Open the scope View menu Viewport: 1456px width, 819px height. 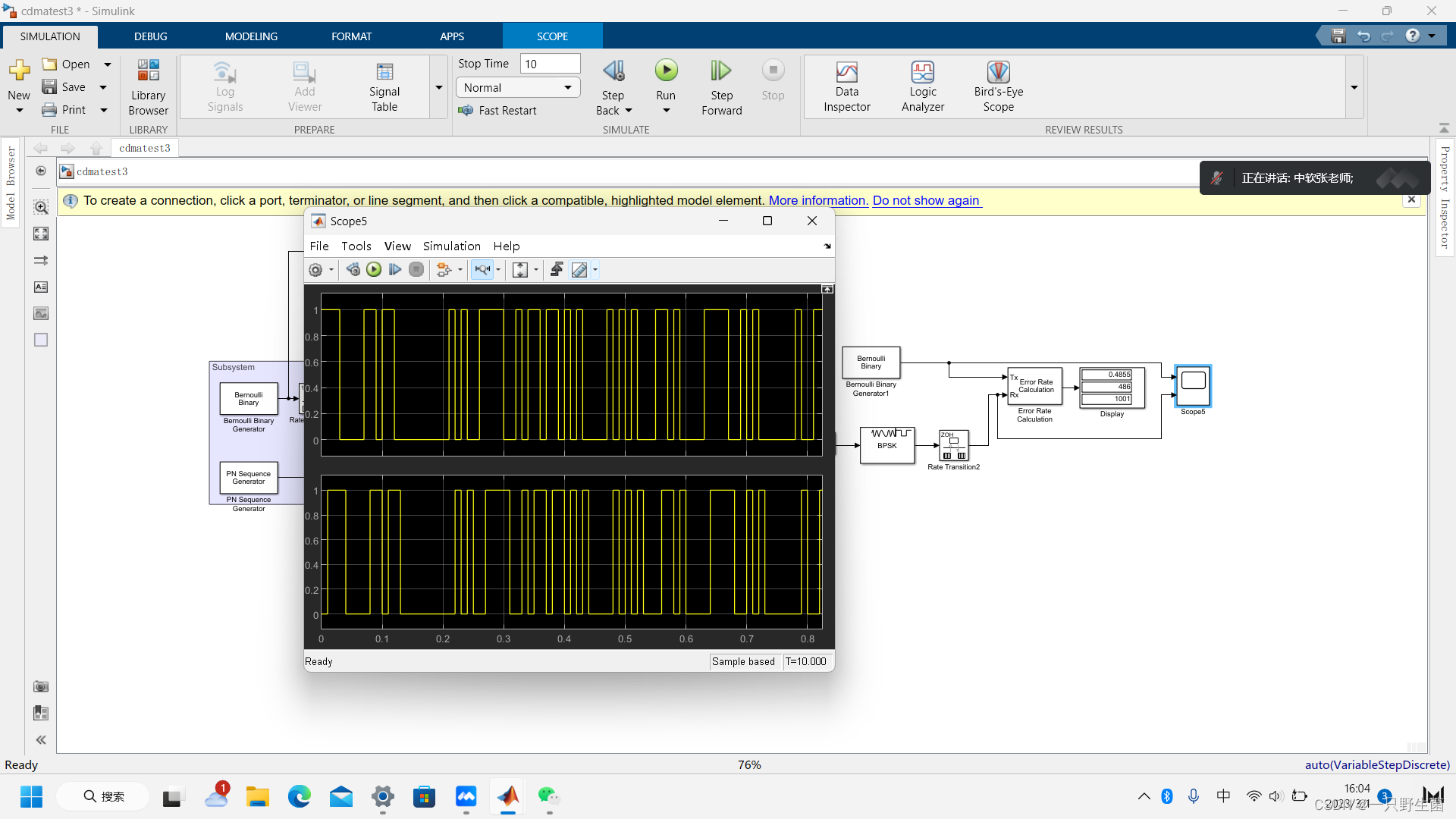tap(397, 246)
